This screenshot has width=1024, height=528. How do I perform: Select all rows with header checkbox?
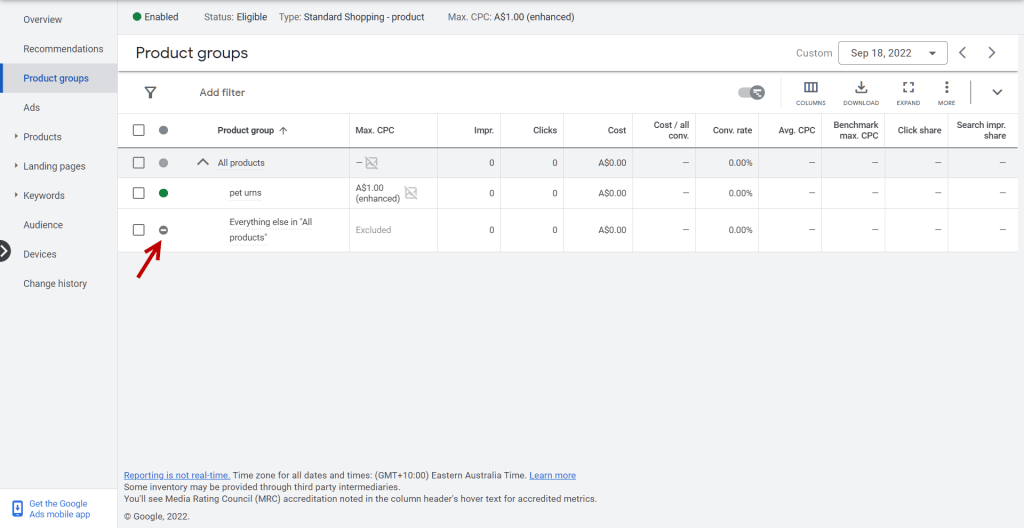click(139, 130)
